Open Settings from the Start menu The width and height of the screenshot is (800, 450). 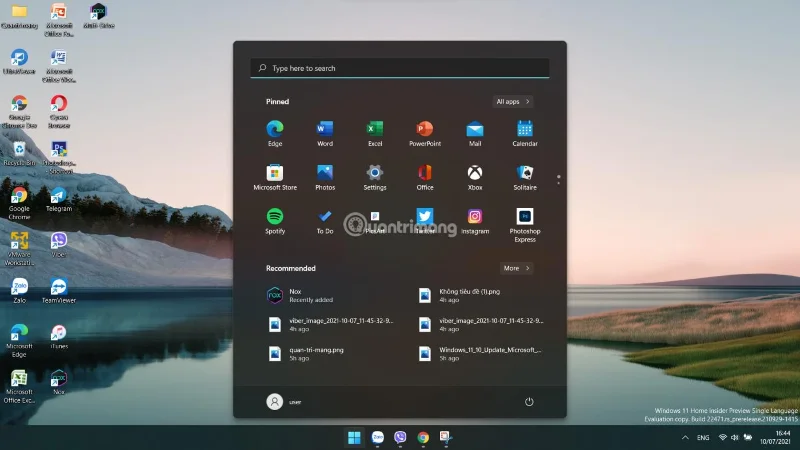374,177
